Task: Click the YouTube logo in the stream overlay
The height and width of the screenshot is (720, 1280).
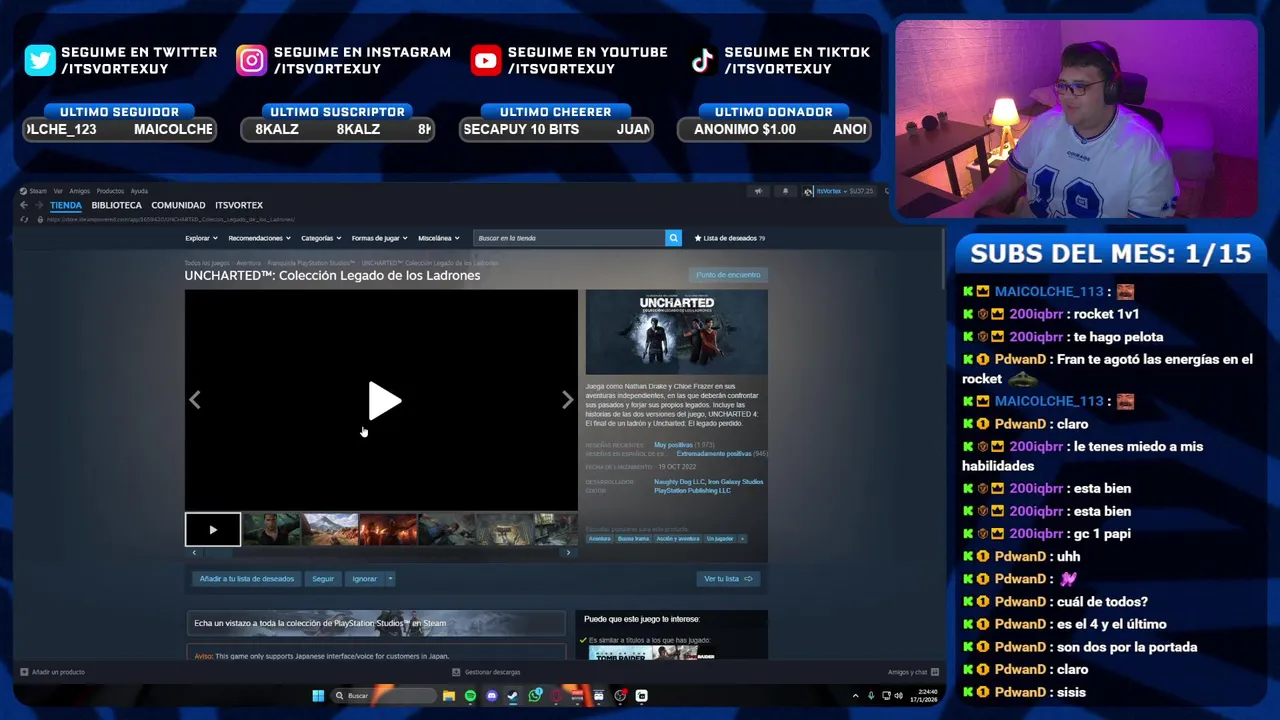Action: [486, 61]
